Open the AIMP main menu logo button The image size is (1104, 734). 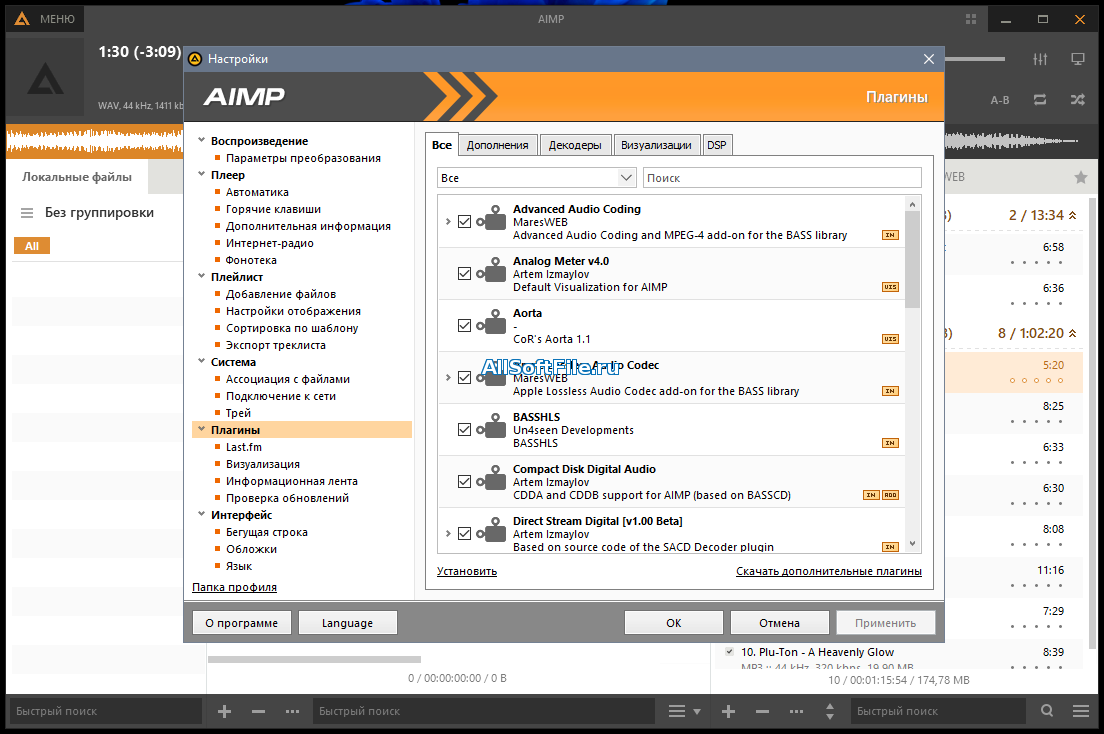click(22, 19)
